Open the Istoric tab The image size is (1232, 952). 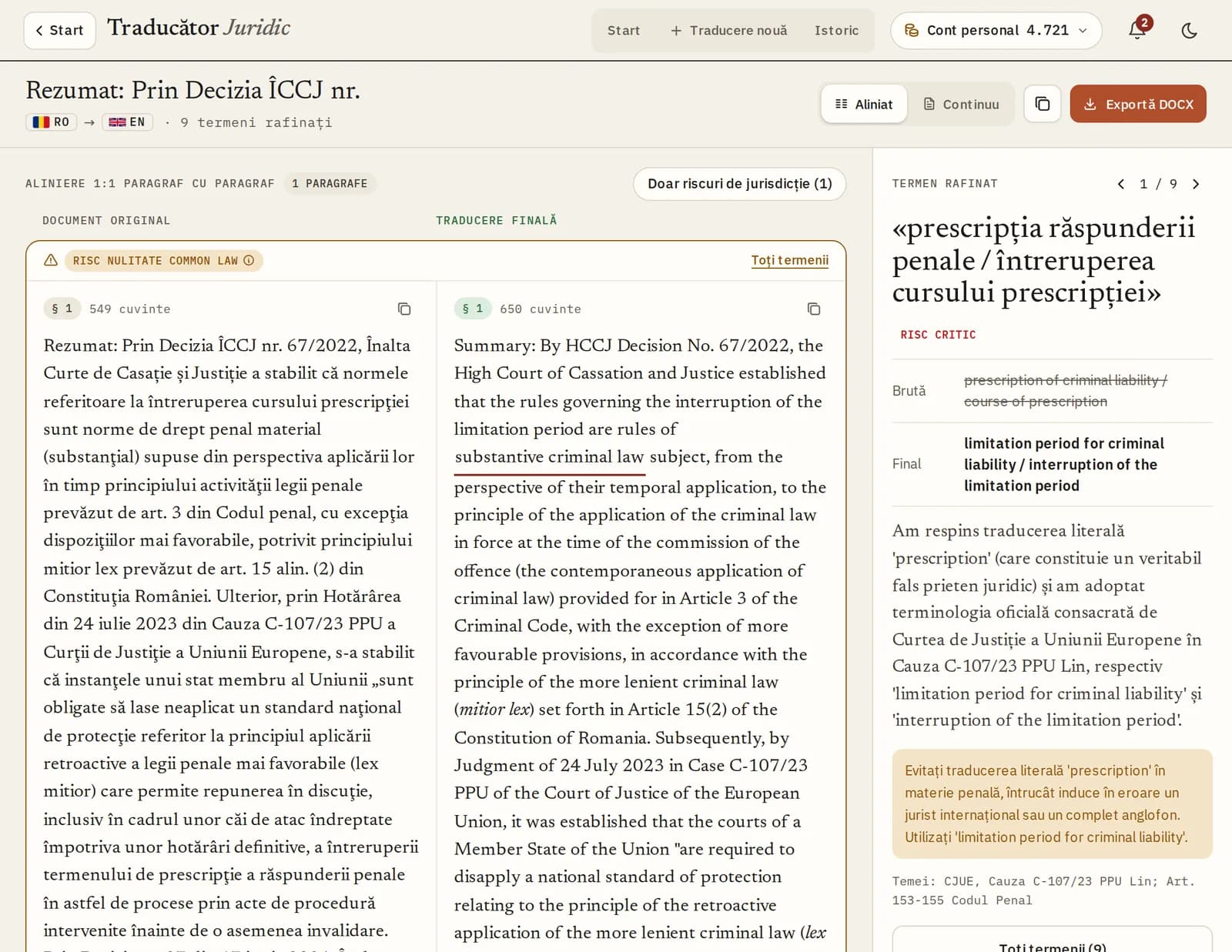click(x=836, y=31)
